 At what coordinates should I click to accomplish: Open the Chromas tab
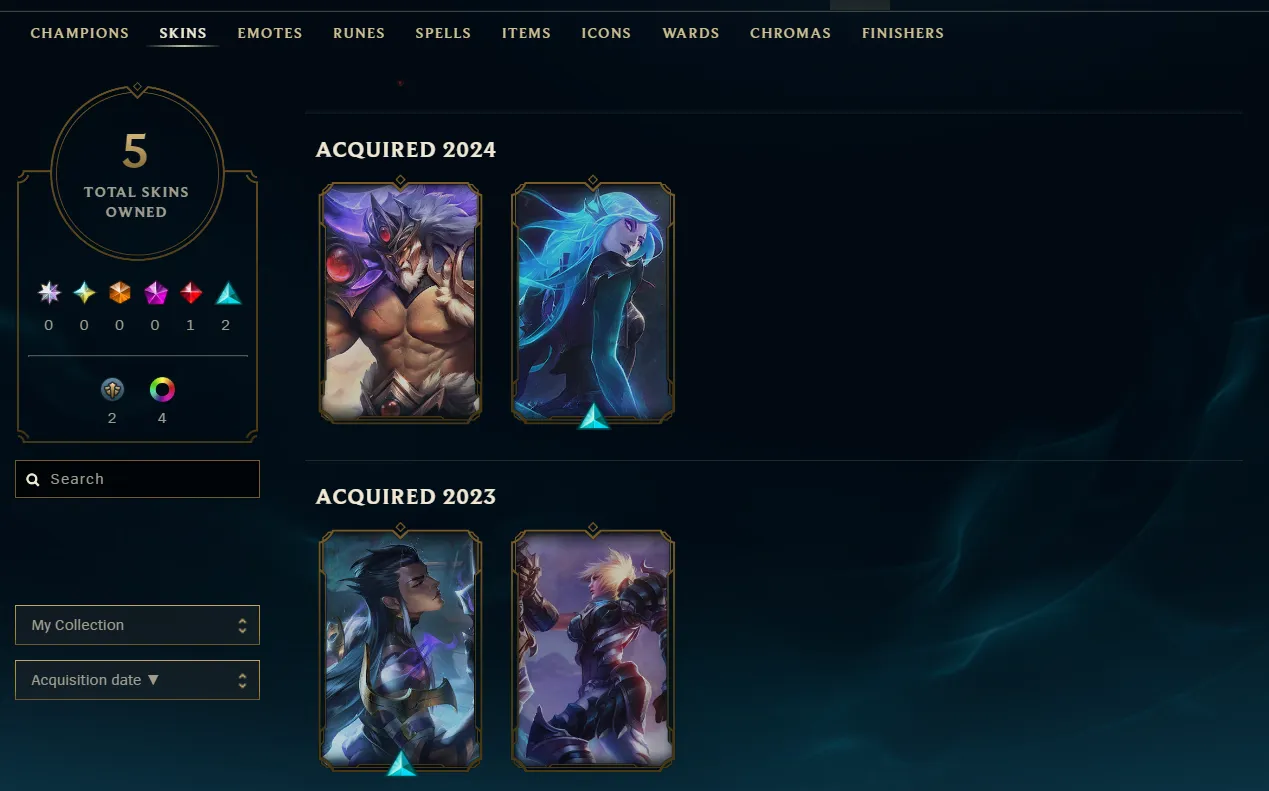[x=790, y=33]
